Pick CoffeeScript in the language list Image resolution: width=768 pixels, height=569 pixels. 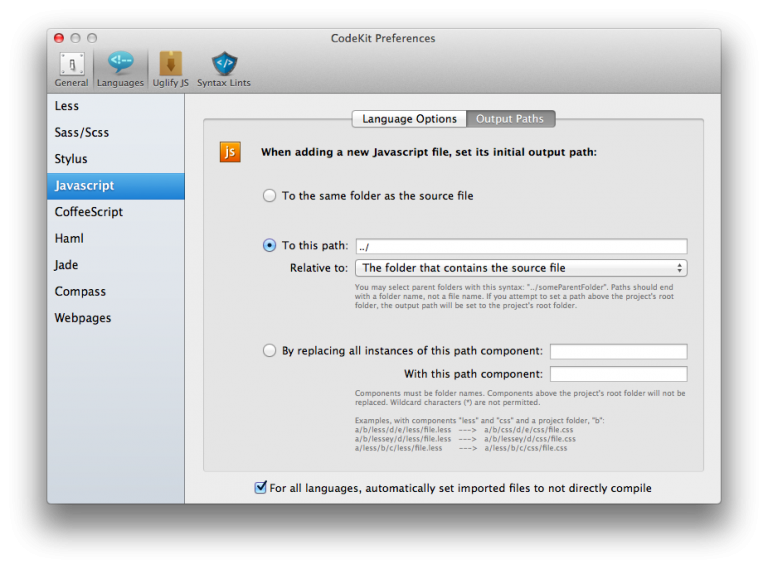(116, 212)
